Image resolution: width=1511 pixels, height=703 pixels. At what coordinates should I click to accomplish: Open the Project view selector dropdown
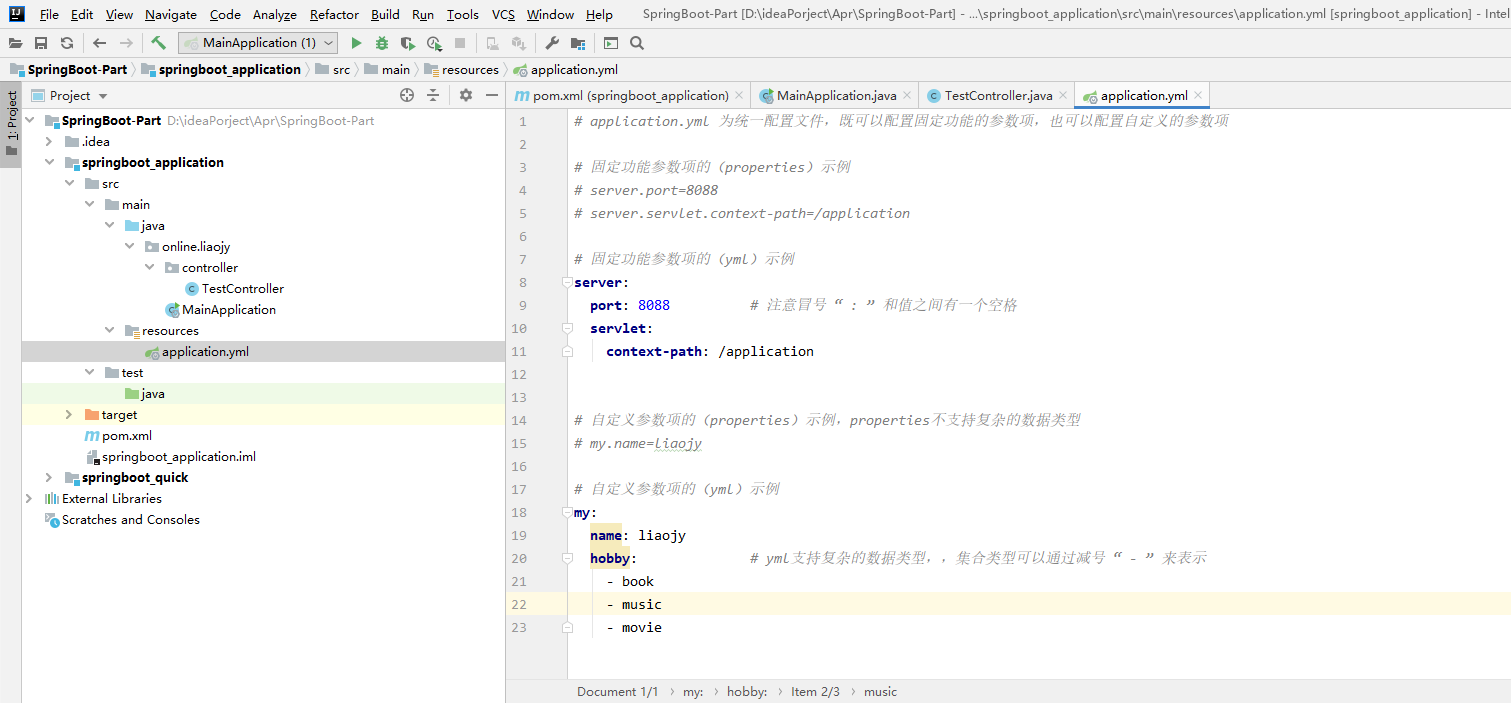pos(69,95)
